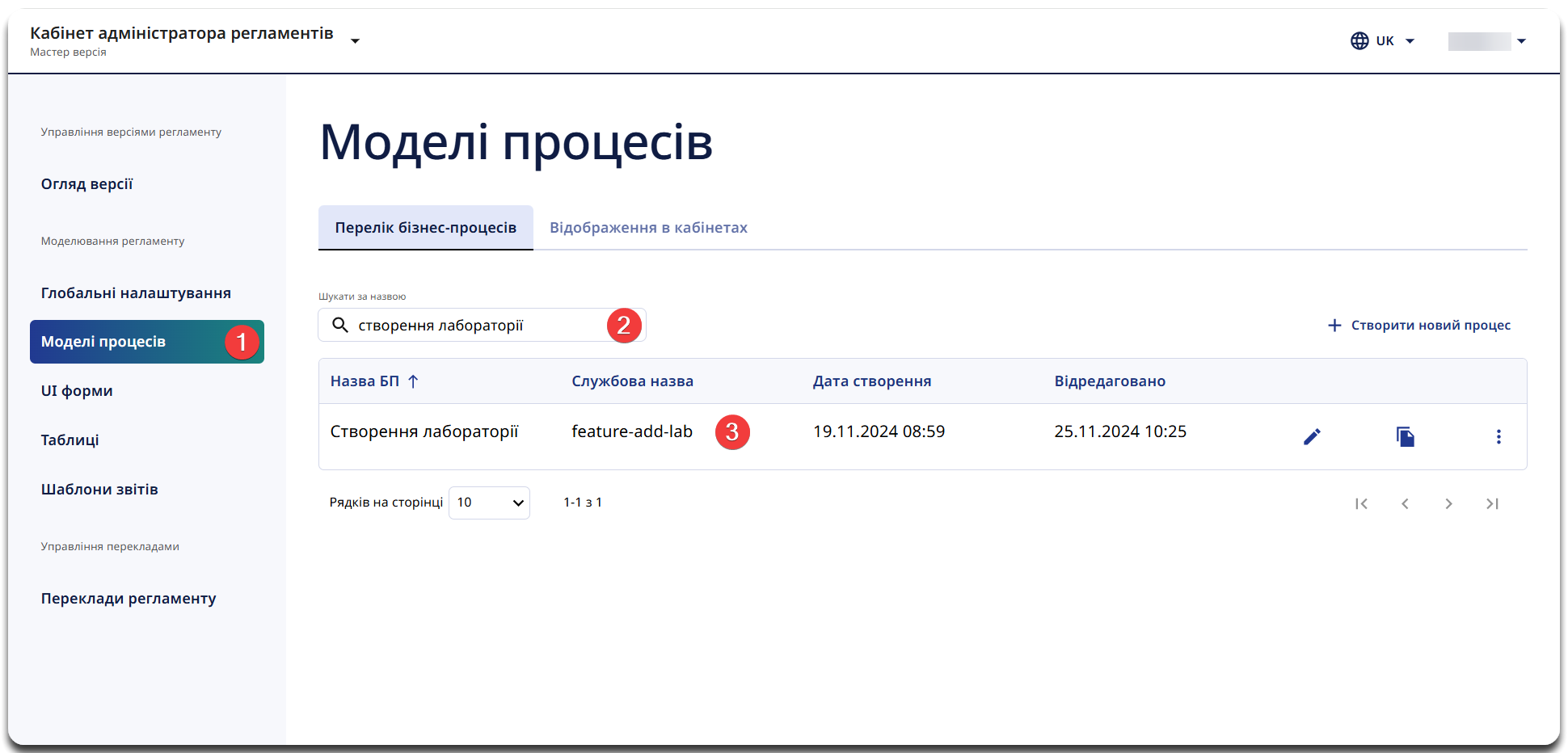Jump to the last page of results

click(x=1492, y=503)
